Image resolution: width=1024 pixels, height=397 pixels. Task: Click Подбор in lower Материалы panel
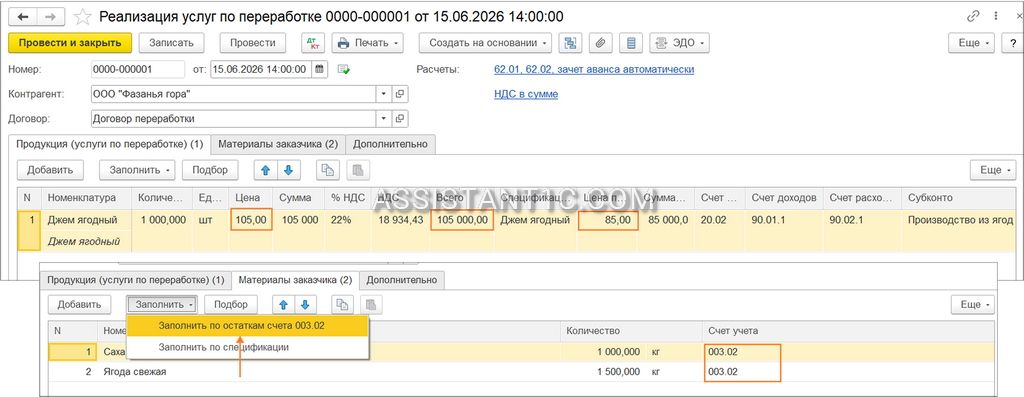point(231,304)
